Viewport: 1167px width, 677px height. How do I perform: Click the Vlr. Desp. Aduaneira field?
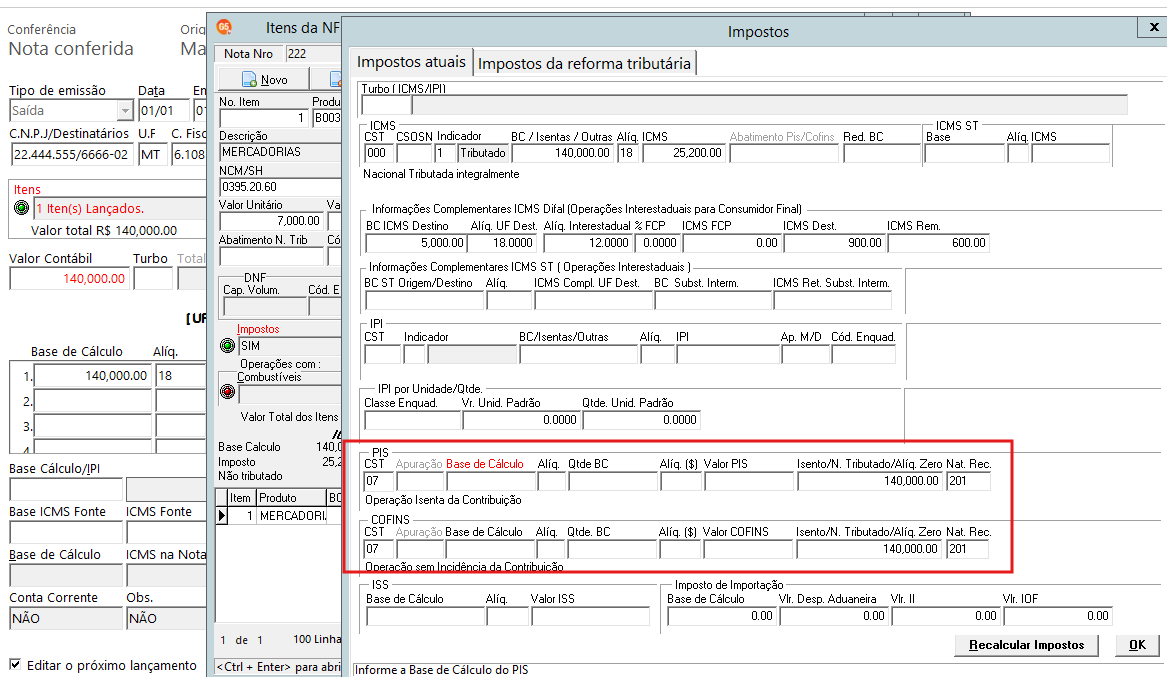tap(834, 616)
